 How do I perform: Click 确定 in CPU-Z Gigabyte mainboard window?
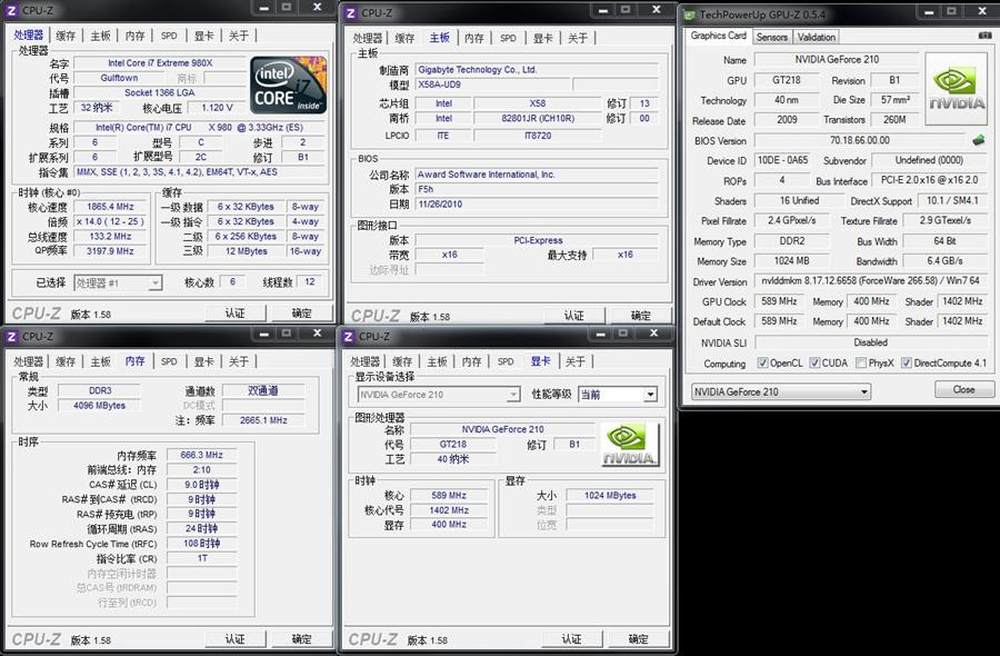[641, 316]
